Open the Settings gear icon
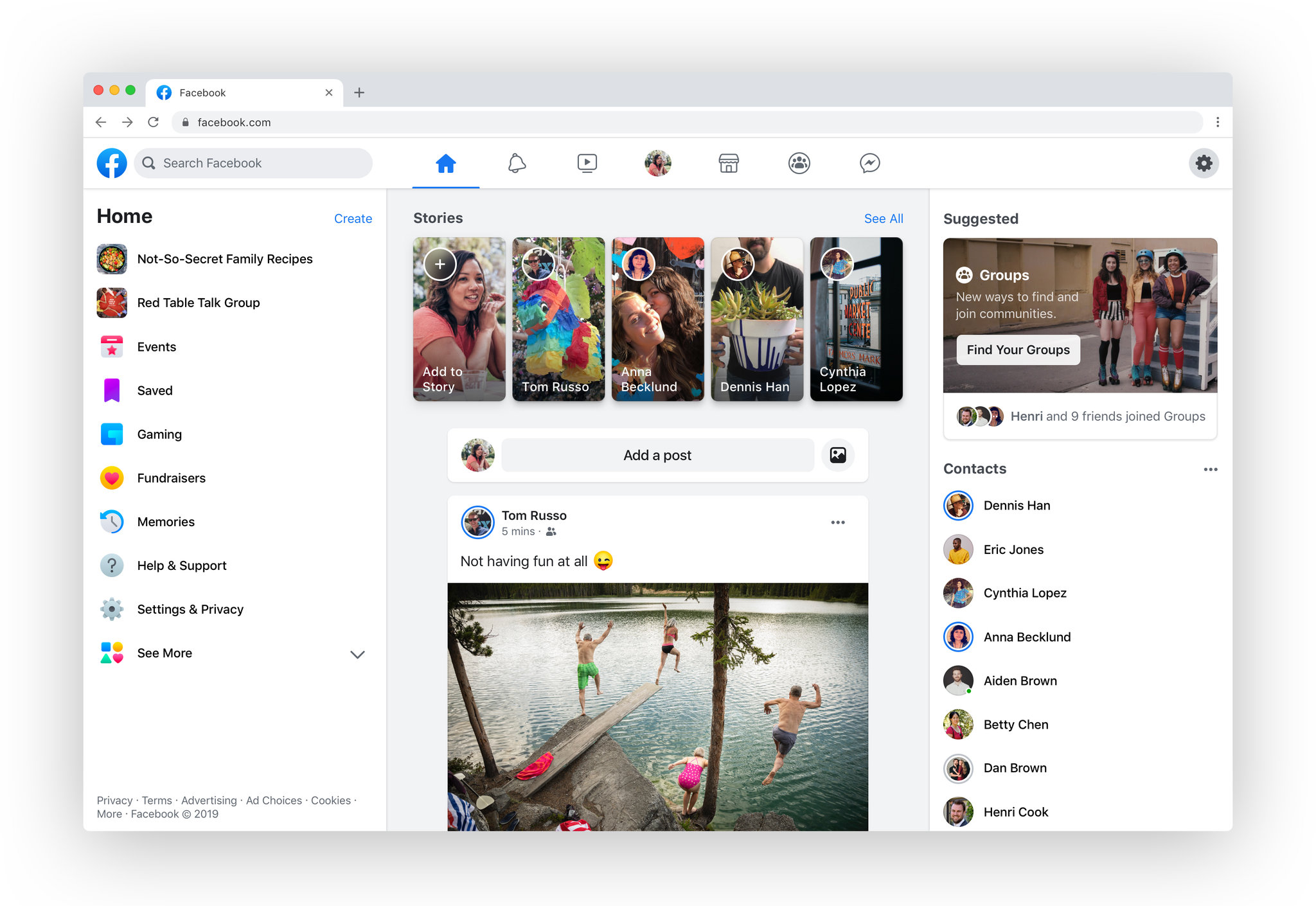 [x=1204, y=163]
